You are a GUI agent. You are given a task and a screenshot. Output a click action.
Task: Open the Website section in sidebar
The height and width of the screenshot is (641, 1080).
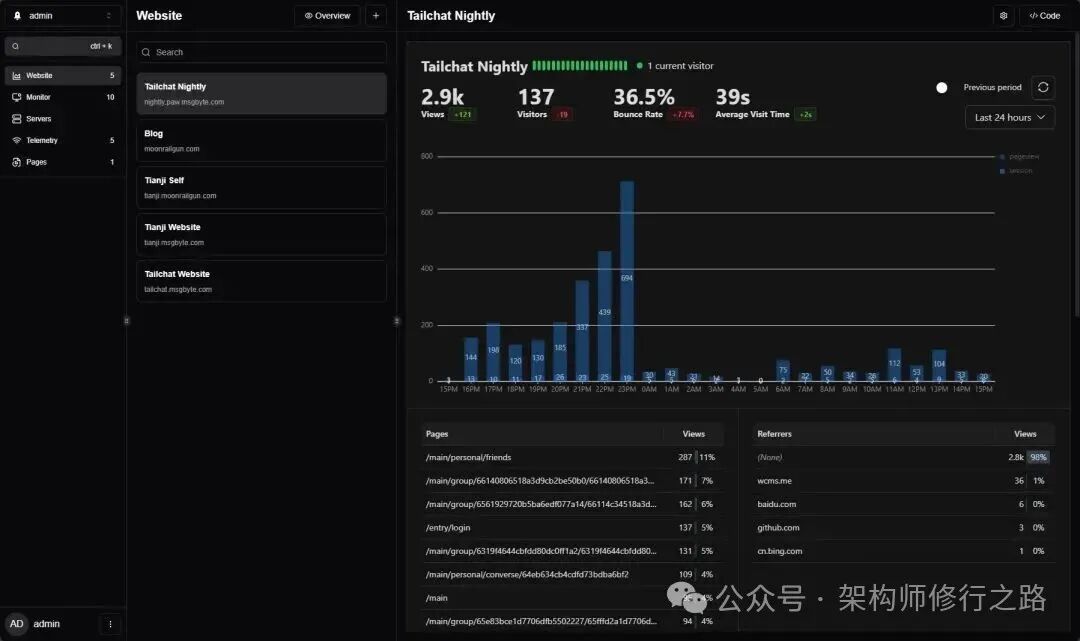(63, 76)
